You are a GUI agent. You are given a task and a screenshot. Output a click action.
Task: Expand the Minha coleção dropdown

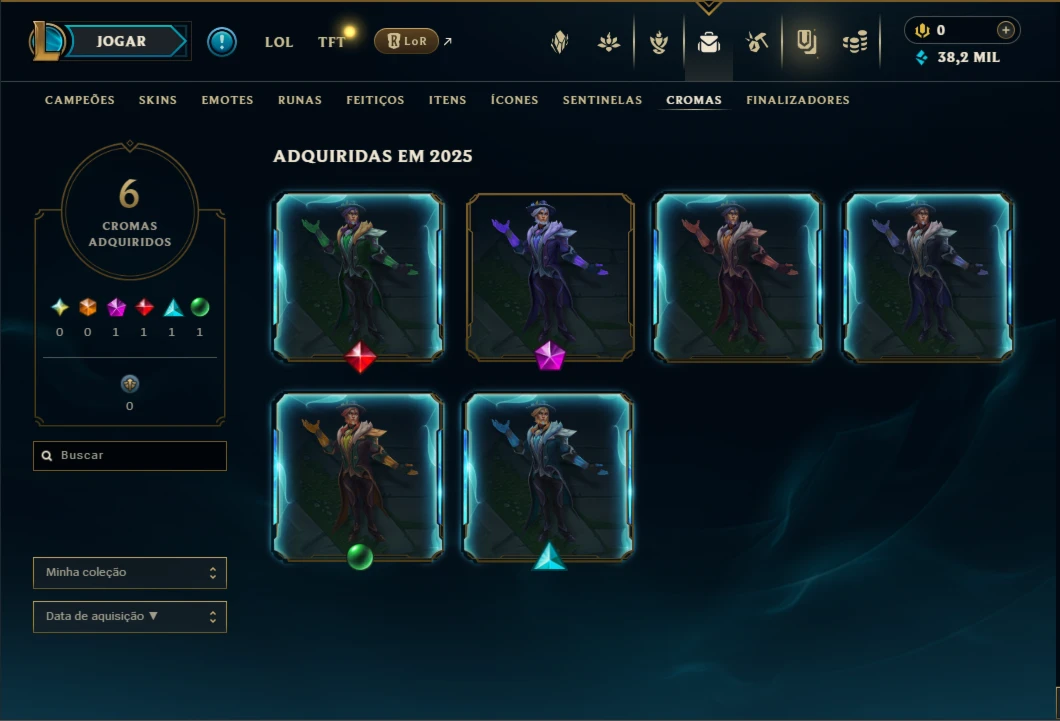130,572
